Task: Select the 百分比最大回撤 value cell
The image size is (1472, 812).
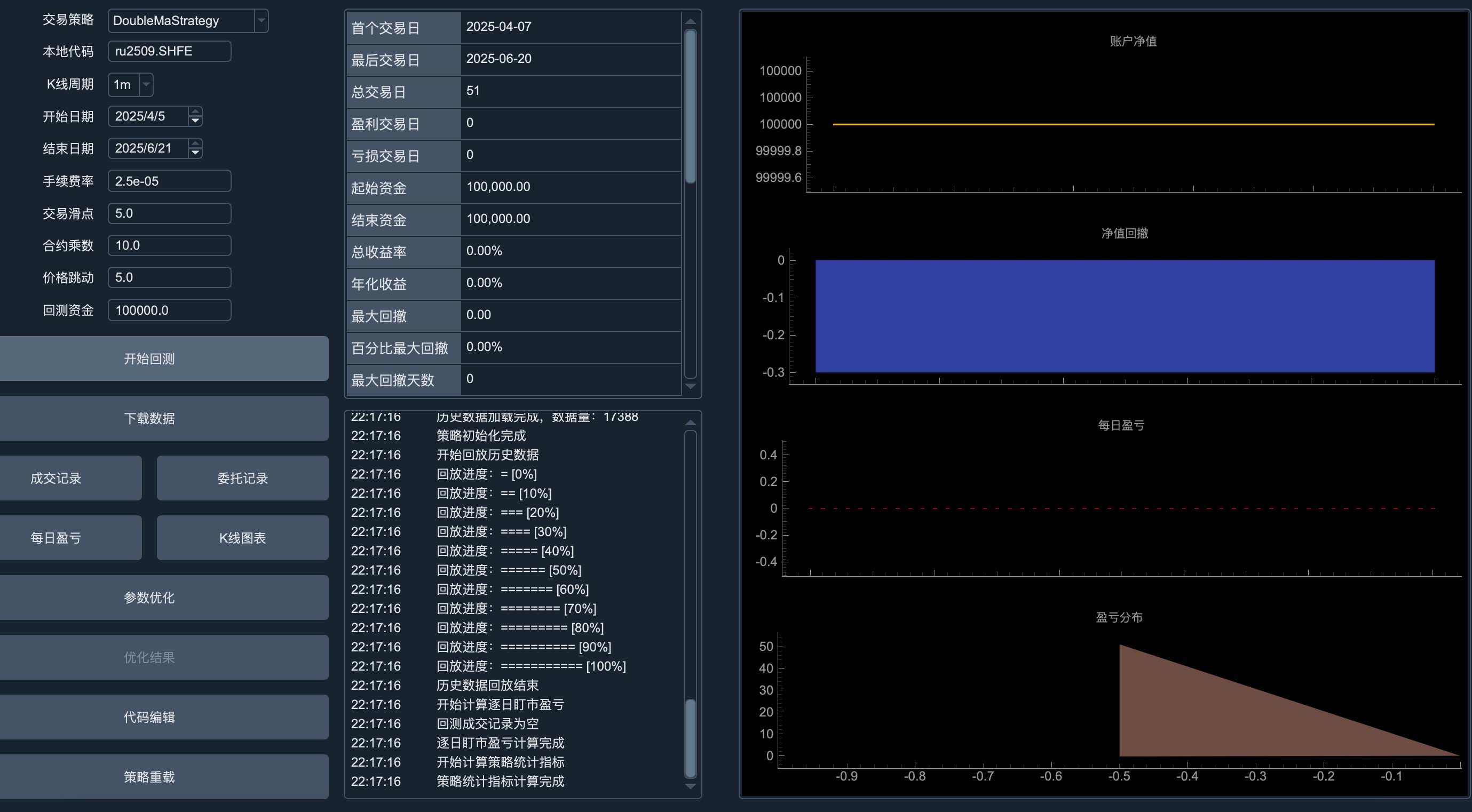Action: [571, 347]
